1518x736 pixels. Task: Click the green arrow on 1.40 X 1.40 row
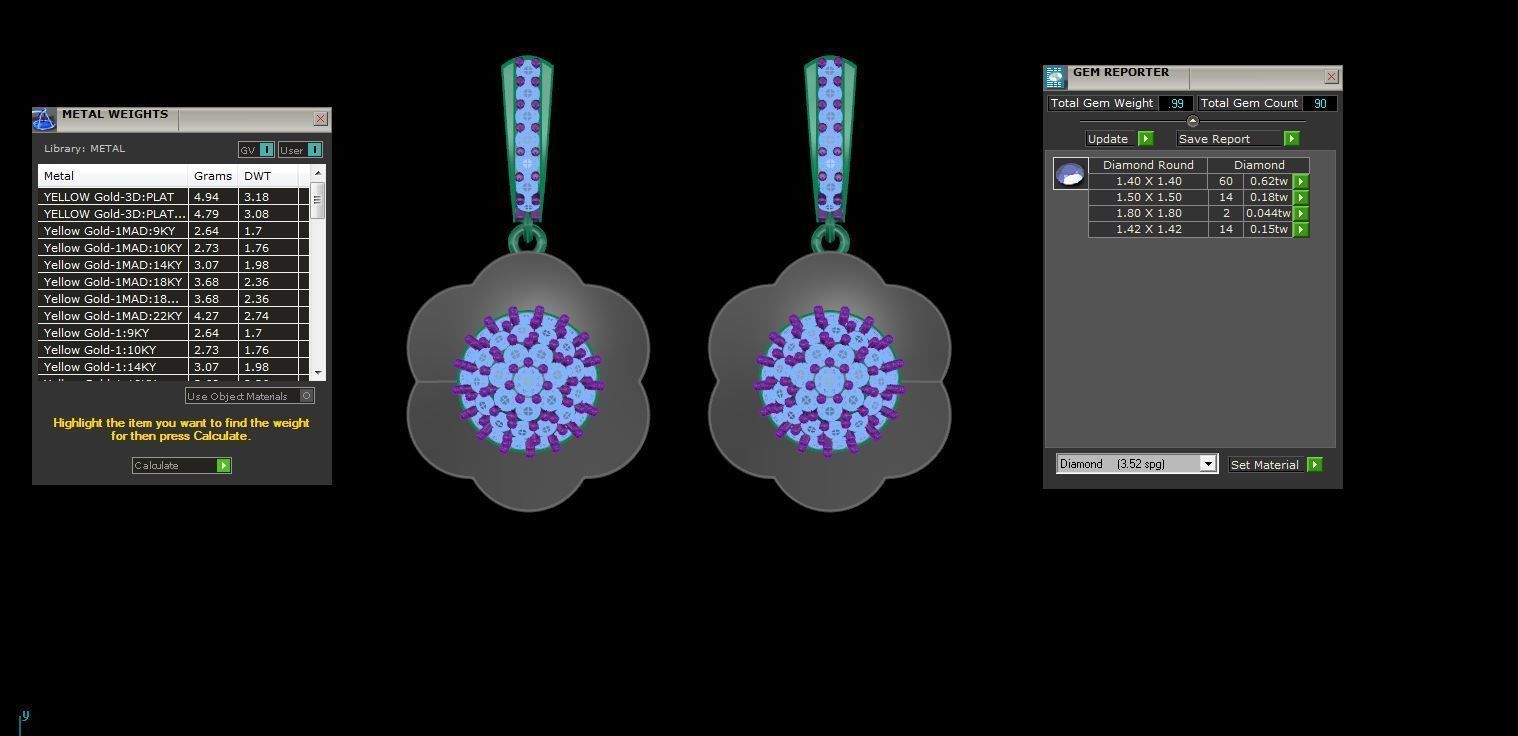pos(1301,182)
